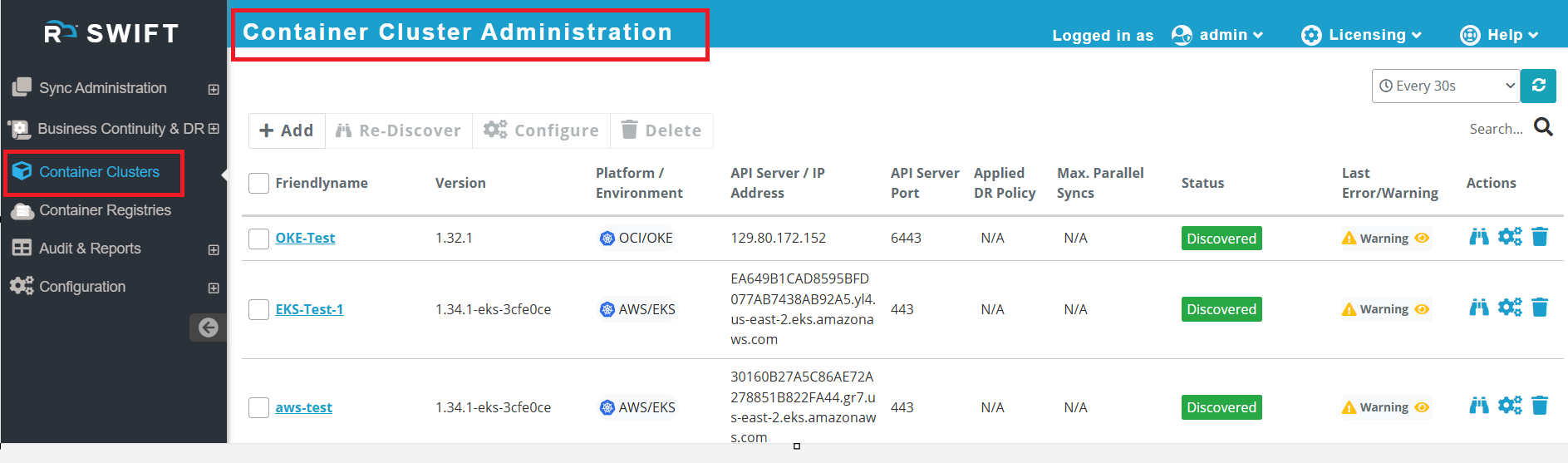Viewport: 1568px width, 463px height.
Task: Open Audit & Reports menu item
Action: coord(90,249)
